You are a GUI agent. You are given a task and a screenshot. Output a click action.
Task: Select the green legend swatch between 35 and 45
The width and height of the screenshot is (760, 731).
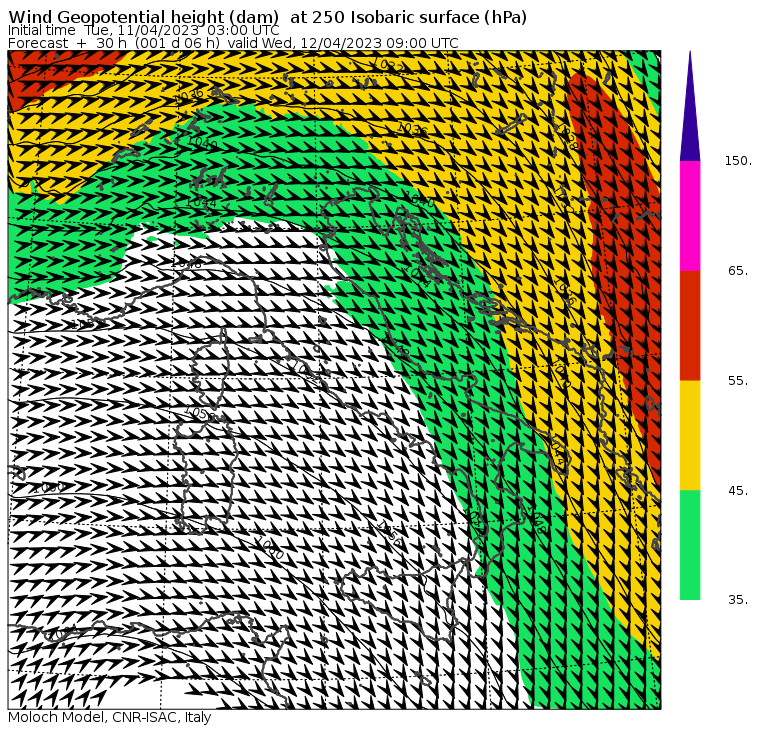click(x=690, y=545)
